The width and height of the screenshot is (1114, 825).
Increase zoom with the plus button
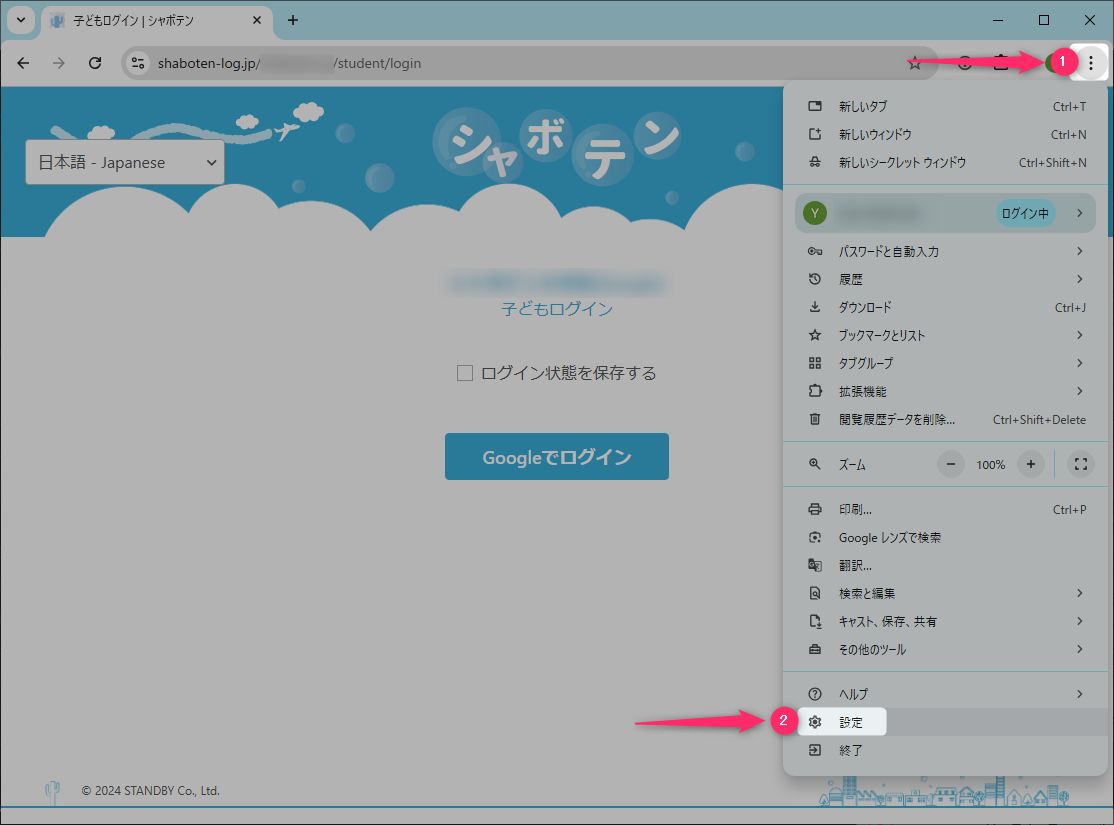[1031, 465]
